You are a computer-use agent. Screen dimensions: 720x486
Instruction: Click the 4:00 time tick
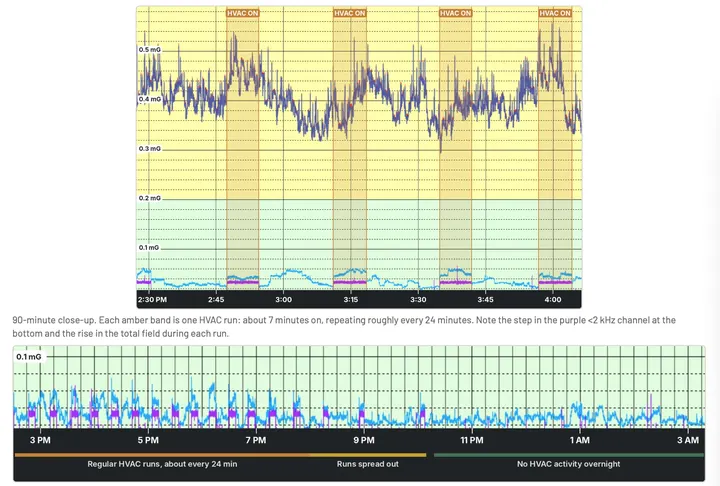coord(553,300)
